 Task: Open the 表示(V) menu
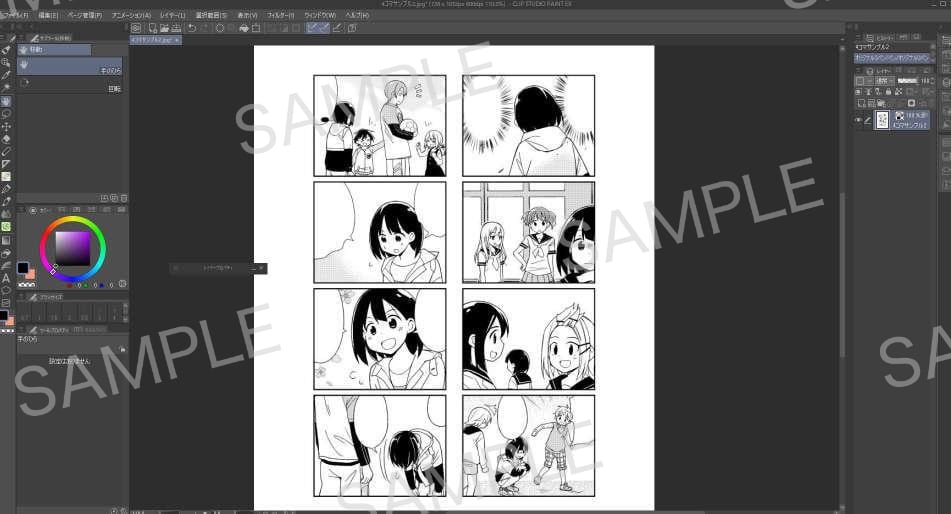(x=247, y=15)
